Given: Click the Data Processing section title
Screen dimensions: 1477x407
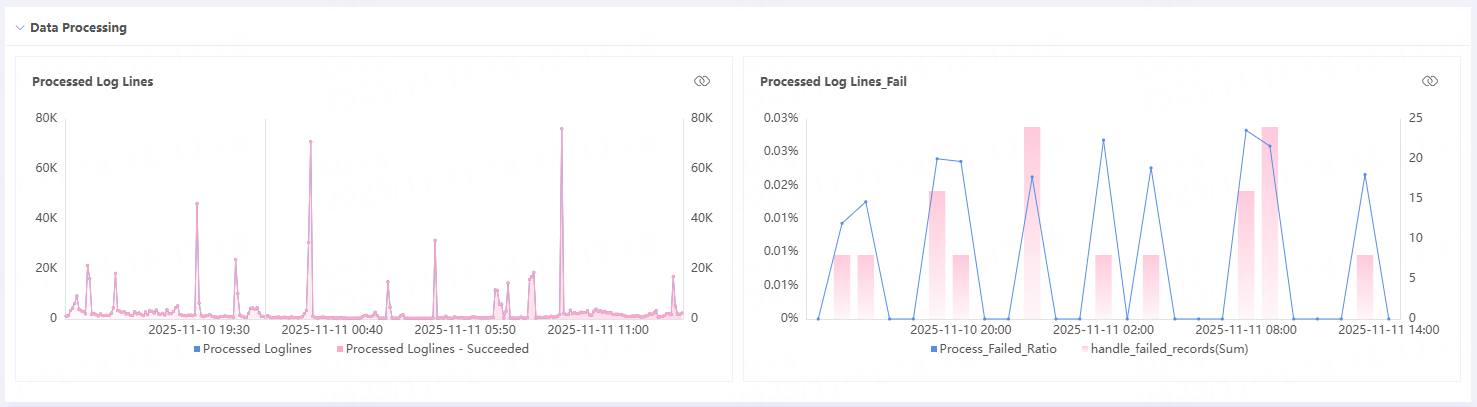Looking at the screenshot, I should click(x=78, y=28).
